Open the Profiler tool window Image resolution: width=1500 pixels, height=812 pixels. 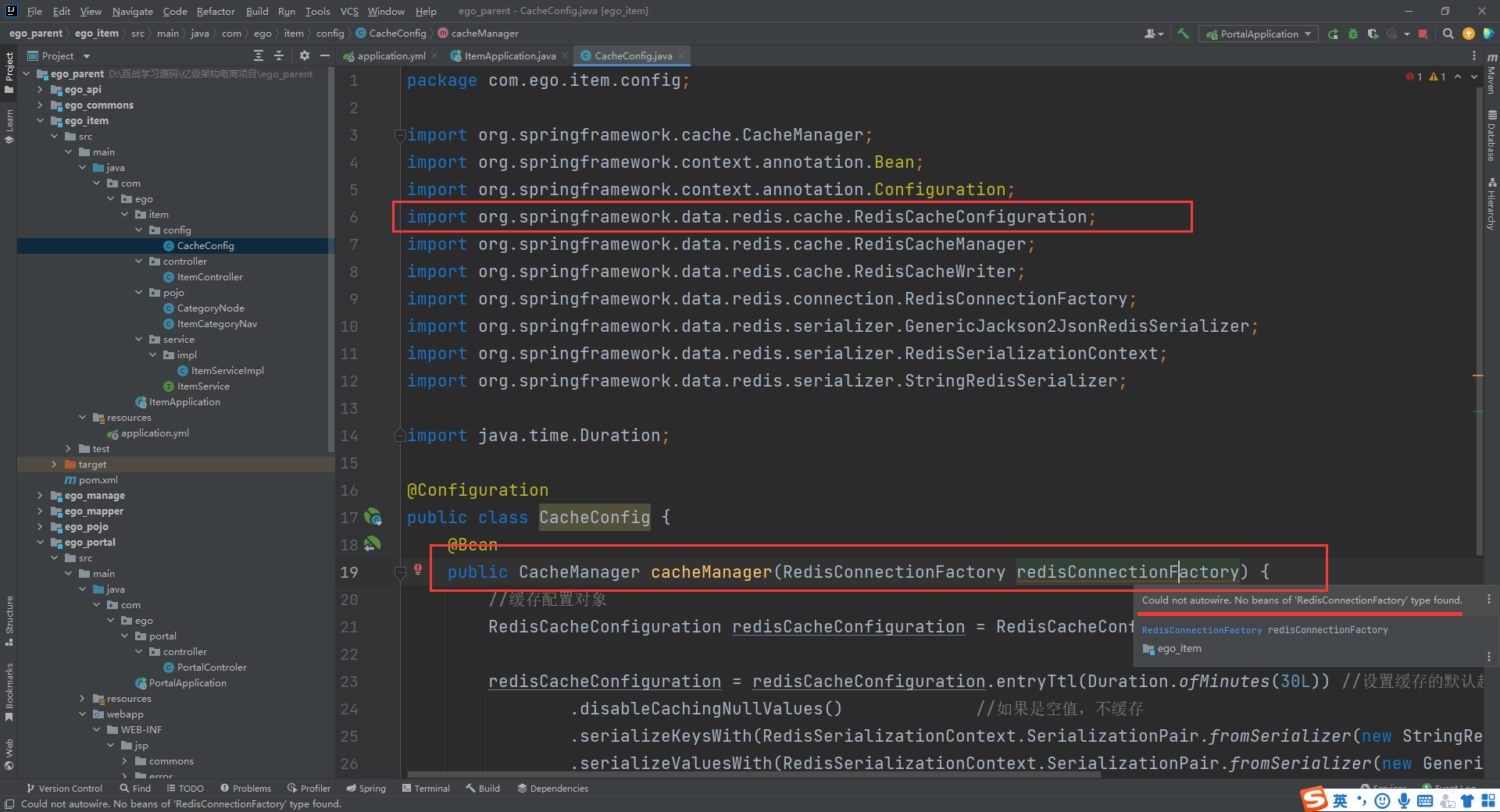click(309, 788)
